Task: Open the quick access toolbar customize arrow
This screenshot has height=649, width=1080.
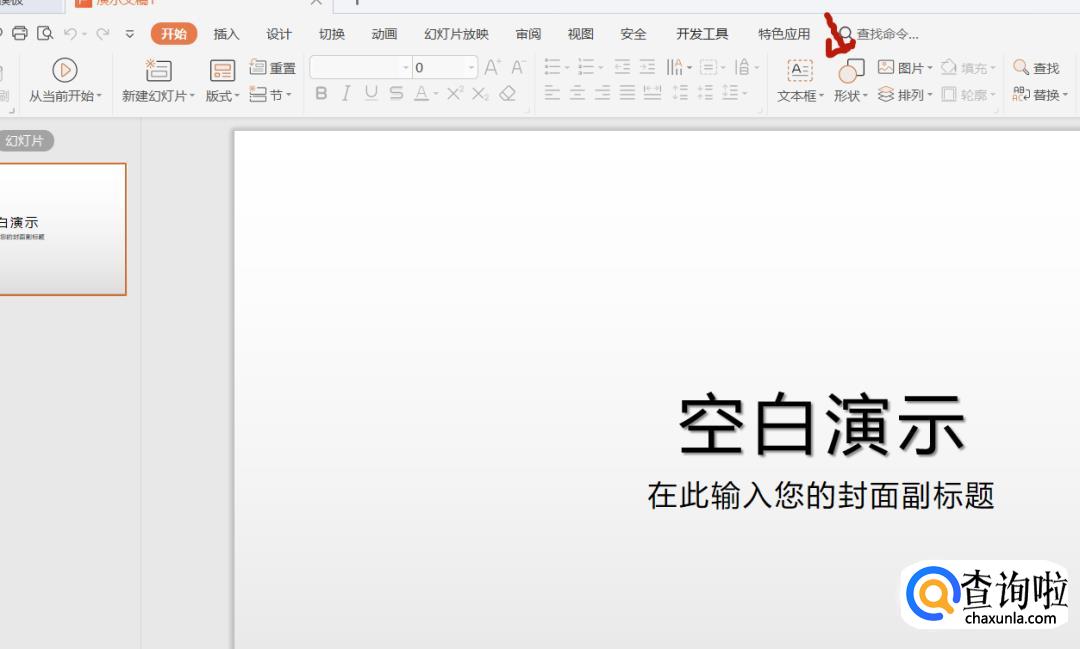Action: [x=129, y=34]
